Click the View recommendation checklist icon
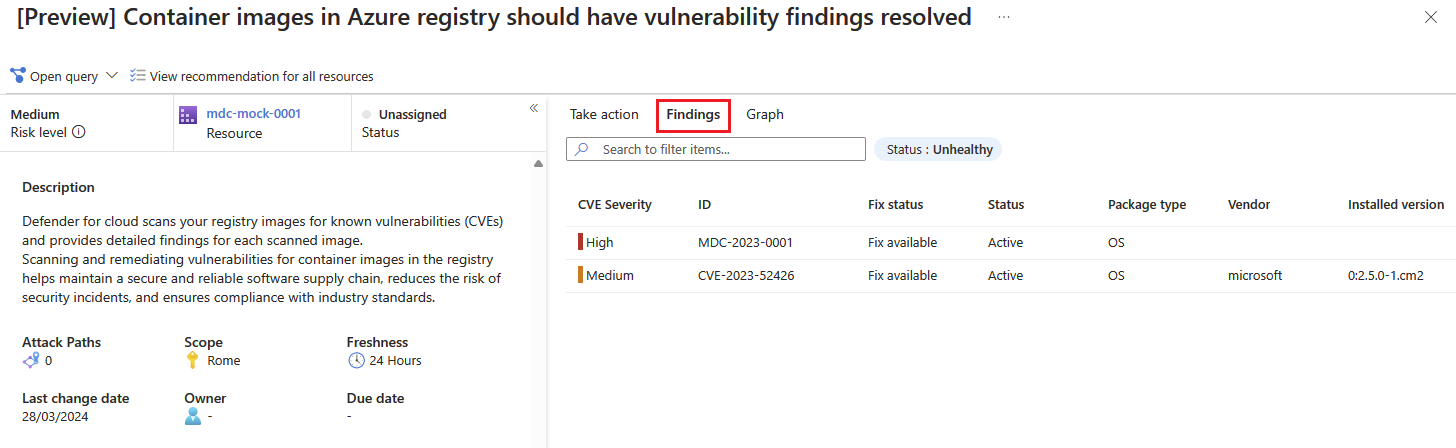 (138, 76)
